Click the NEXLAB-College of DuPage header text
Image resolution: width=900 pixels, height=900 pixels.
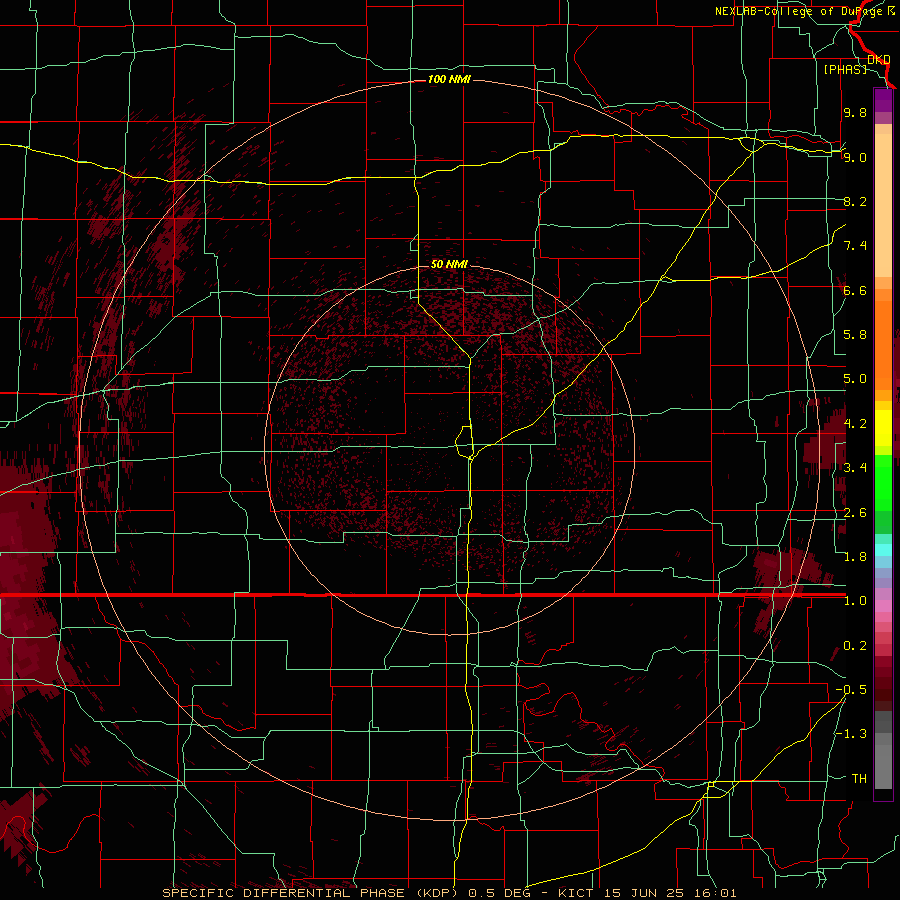tap(805, 11)
